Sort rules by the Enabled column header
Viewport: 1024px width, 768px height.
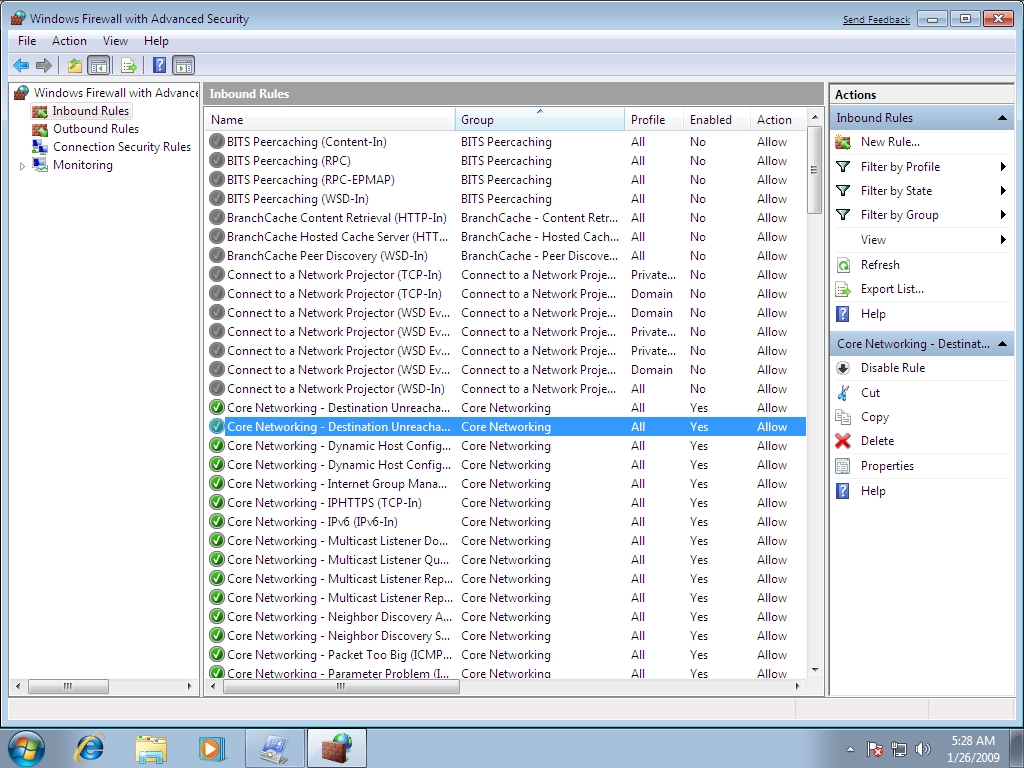pyautogui.click(x=711, y=120)
